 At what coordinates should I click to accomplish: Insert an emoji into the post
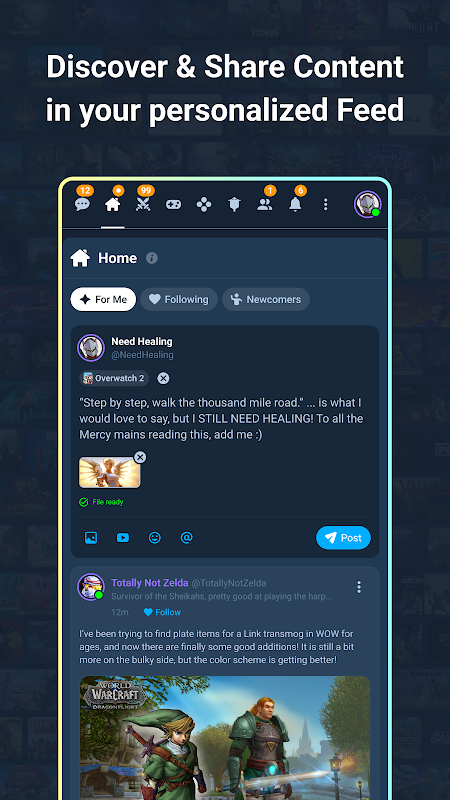(155, 537)
